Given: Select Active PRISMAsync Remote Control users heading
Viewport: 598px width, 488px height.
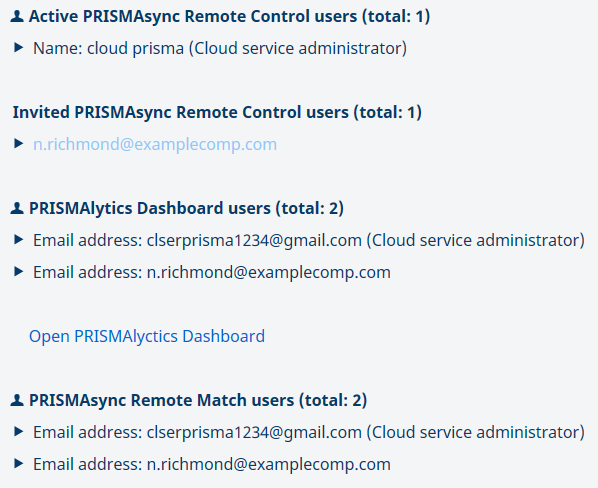Looking at the screenshot, I should (230, 16).
